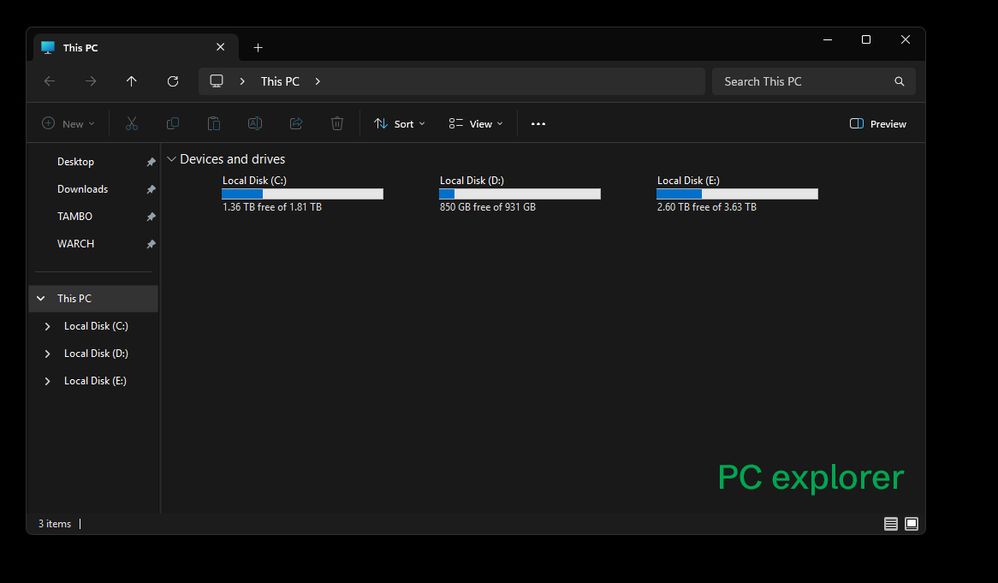Maximize the File Explorer window
The height and width of the screenshot is (583, 998).
866,39
